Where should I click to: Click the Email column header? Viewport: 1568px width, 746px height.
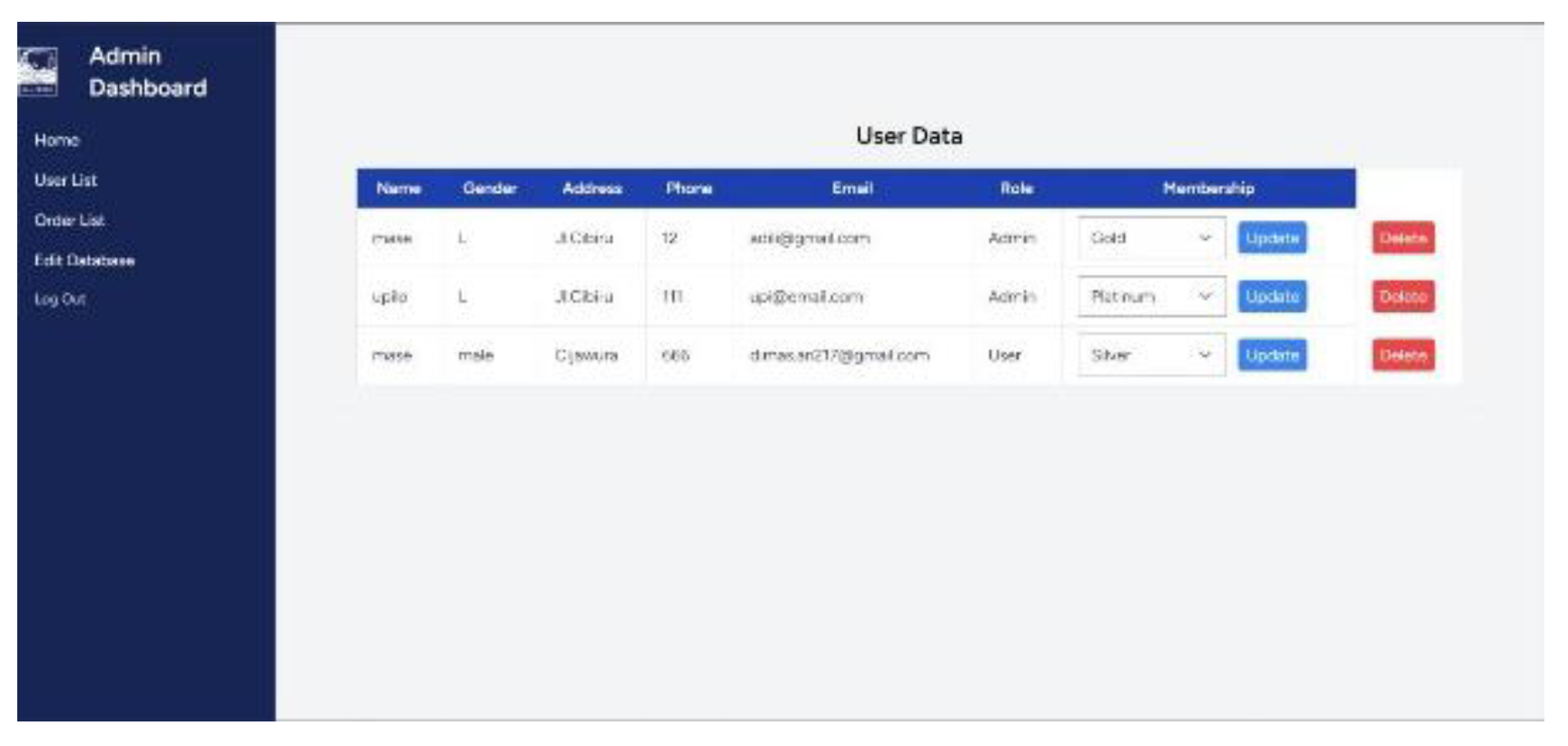coord(851,188)
